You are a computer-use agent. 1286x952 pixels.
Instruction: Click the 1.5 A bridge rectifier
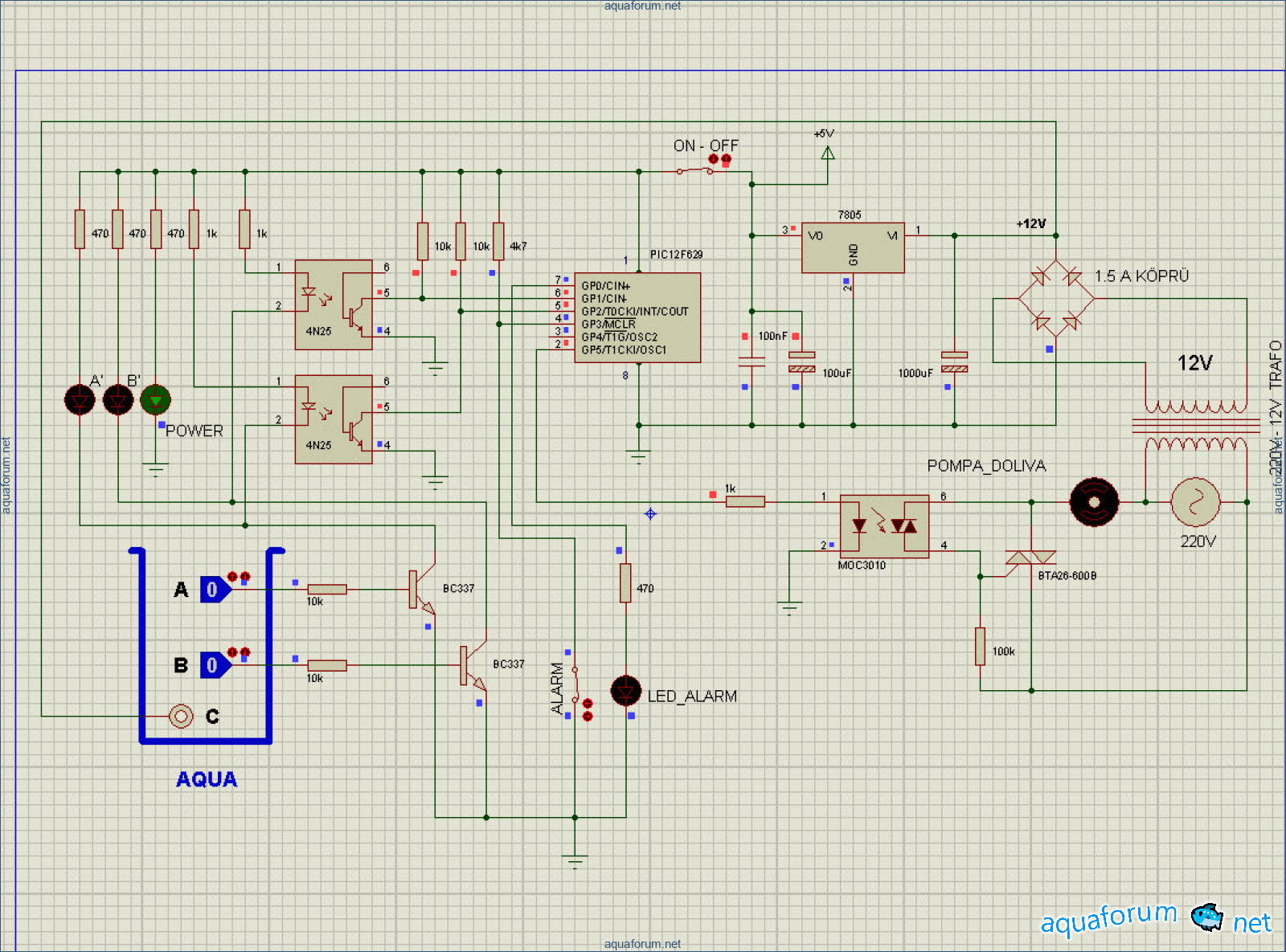tap(1055, 299)
